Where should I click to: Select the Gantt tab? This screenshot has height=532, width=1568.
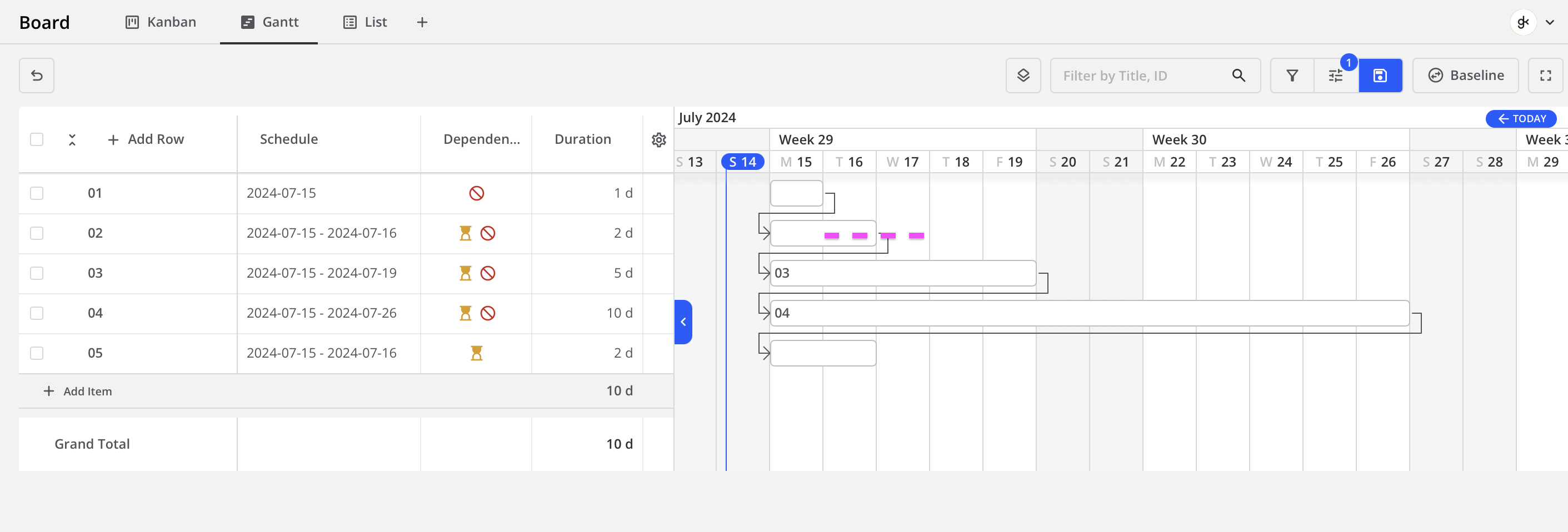click(269, 23)
